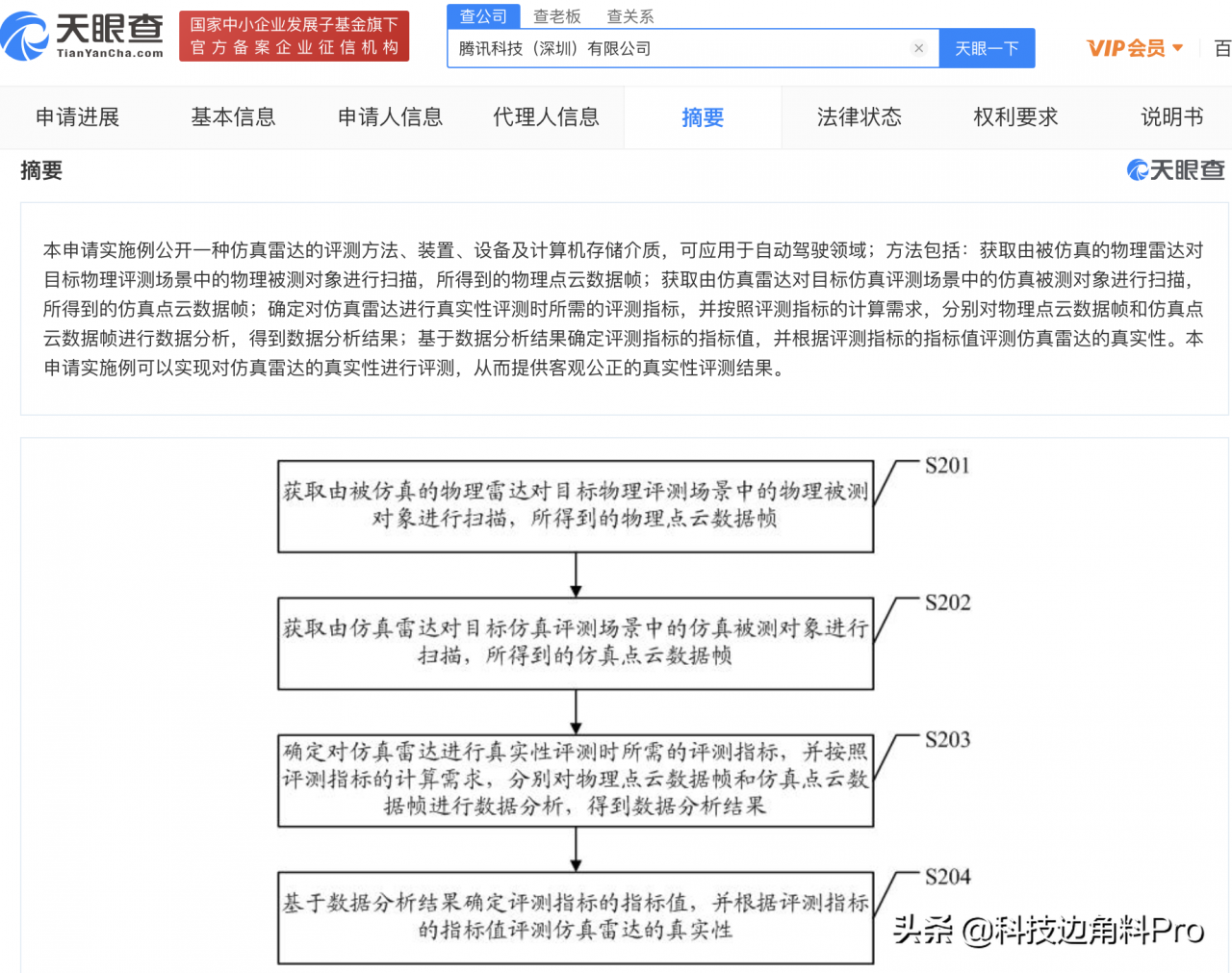Open the VIP会员 dropdown menu
The height and width of the screenshot is (973, 1232).
point(1134,48)
